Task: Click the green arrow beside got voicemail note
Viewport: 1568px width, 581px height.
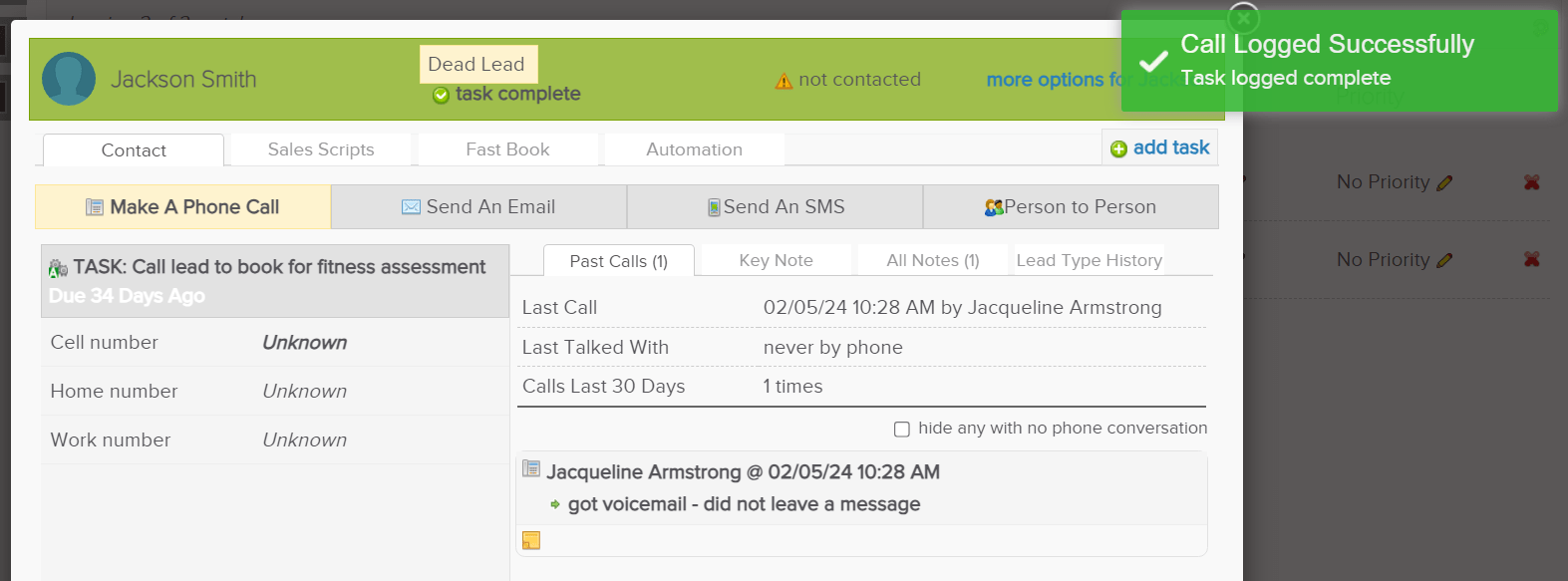Action: [x=555, y=505]
